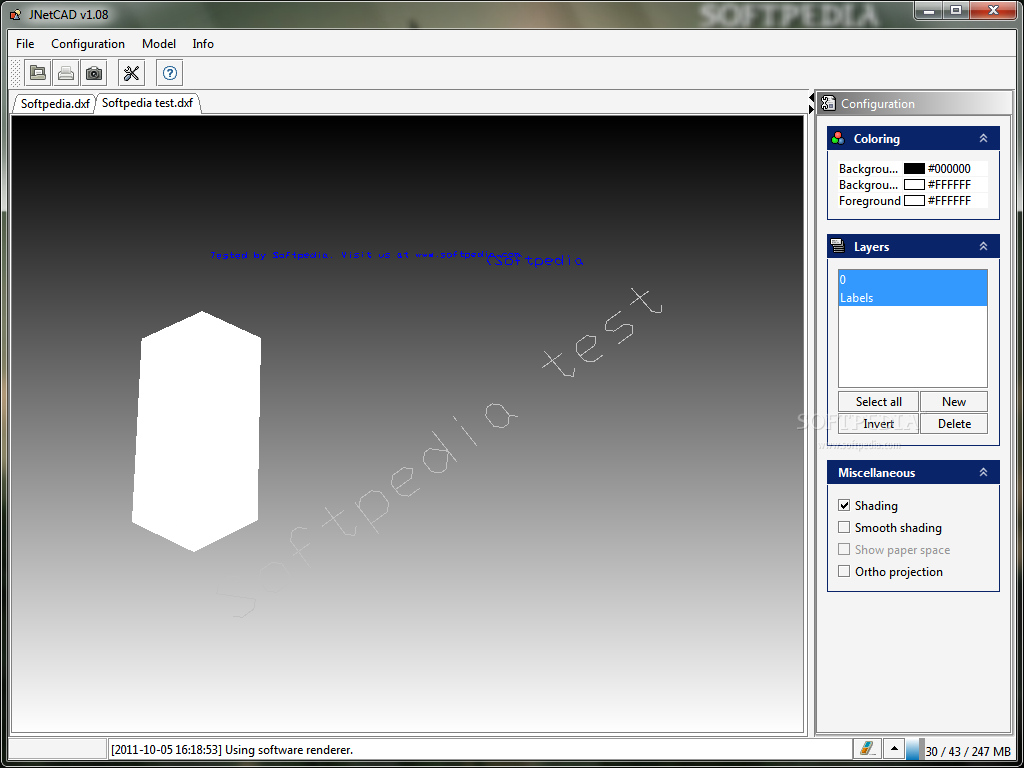Open the Model menu
This screenshot has height=768, width=1024.
click(159, 44)
